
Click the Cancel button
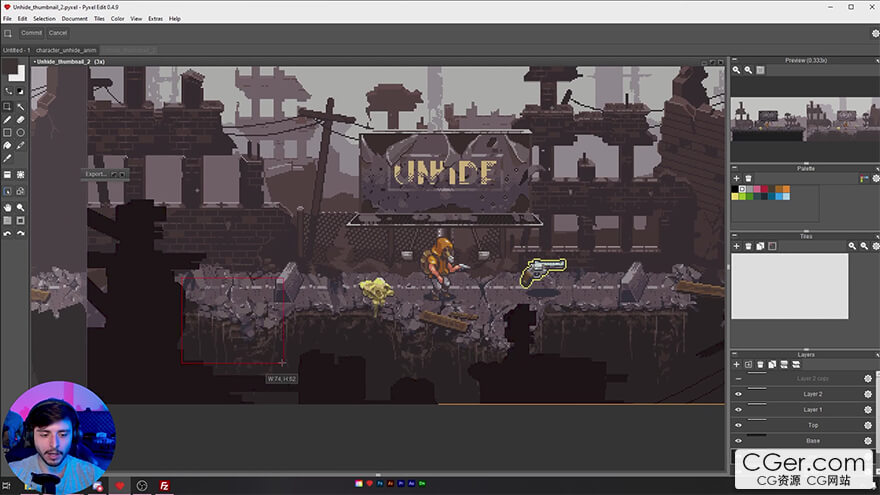[58, 33]
